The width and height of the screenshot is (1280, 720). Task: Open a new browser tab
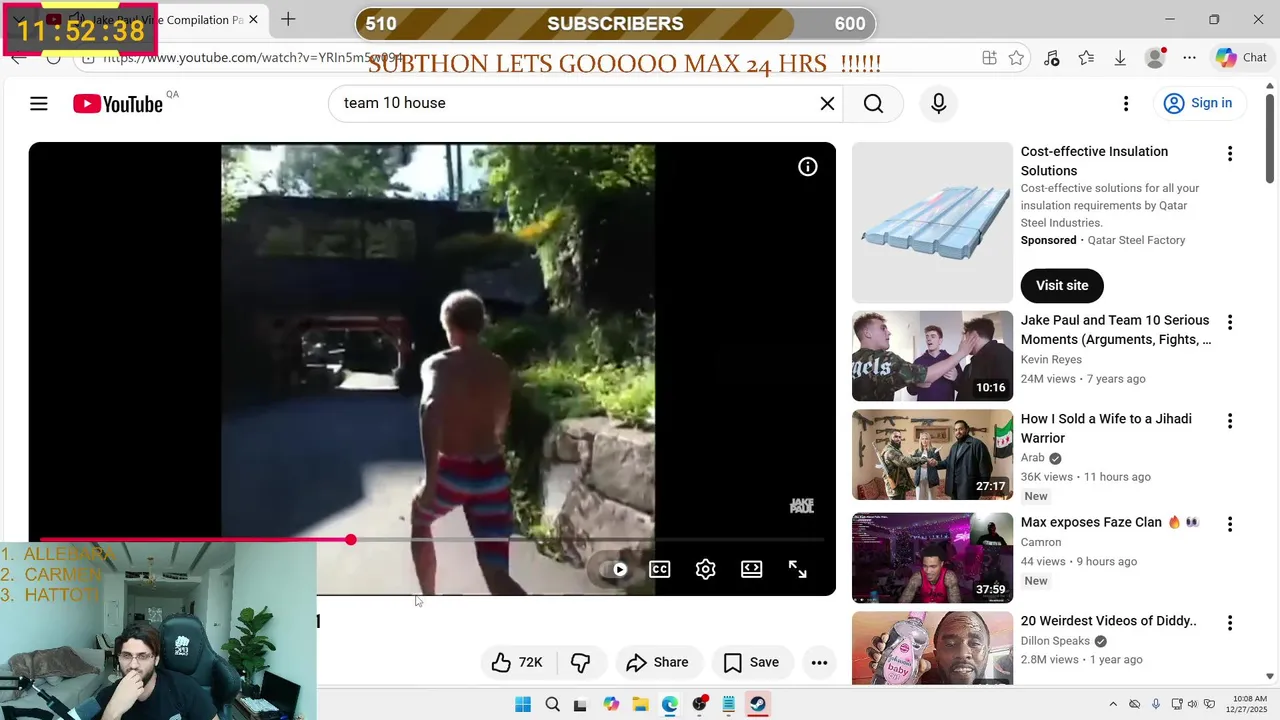pyautogui.click(x=288, y=19)
